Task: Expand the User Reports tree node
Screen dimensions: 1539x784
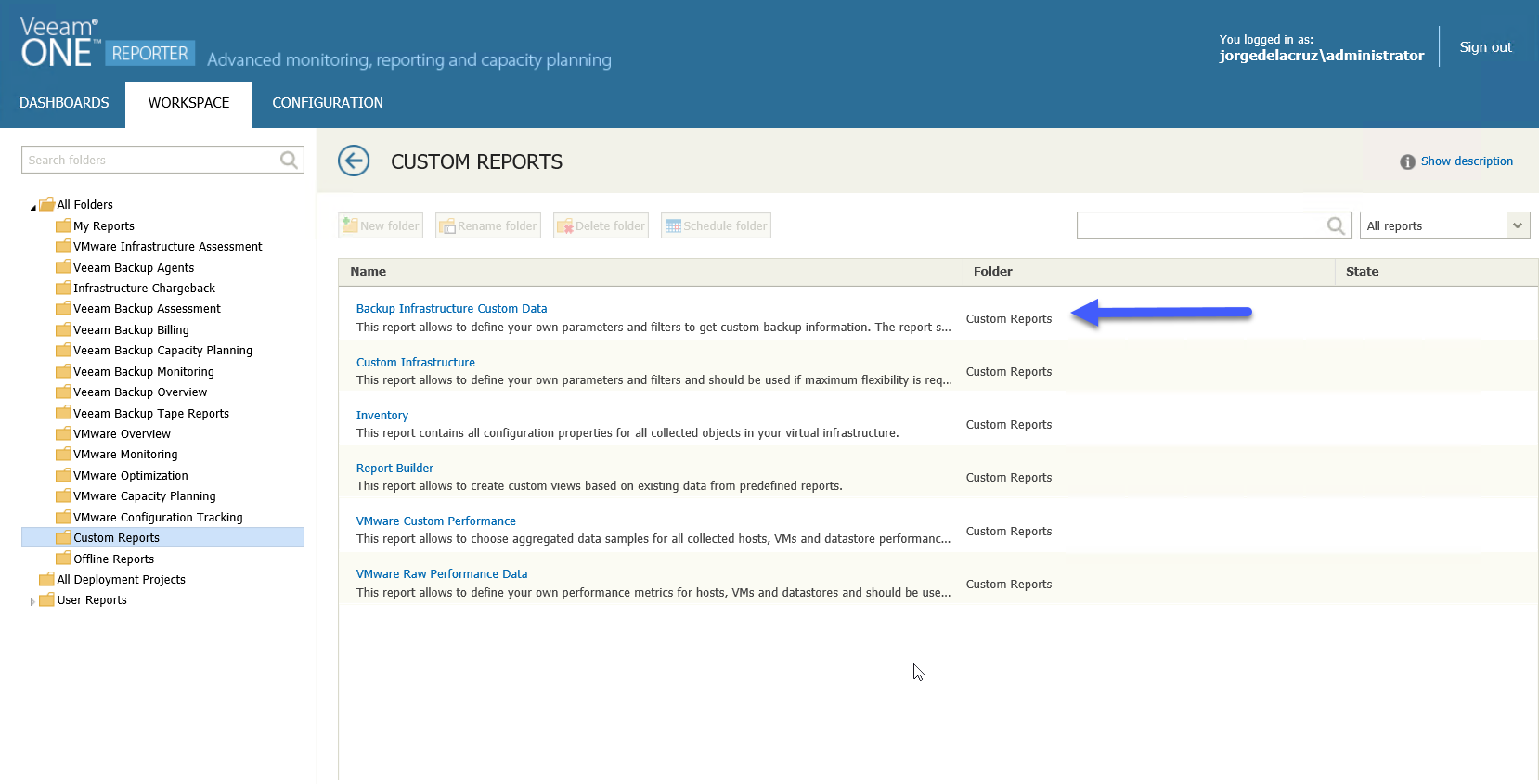Action: click(x=33, y=601)
